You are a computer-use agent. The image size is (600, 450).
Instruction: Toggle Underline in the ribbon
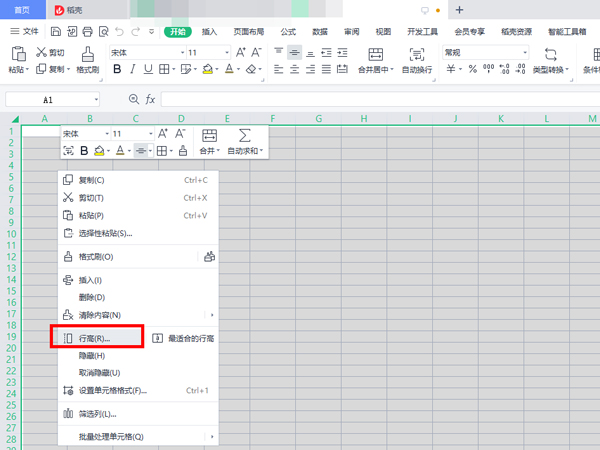(148, 69)
